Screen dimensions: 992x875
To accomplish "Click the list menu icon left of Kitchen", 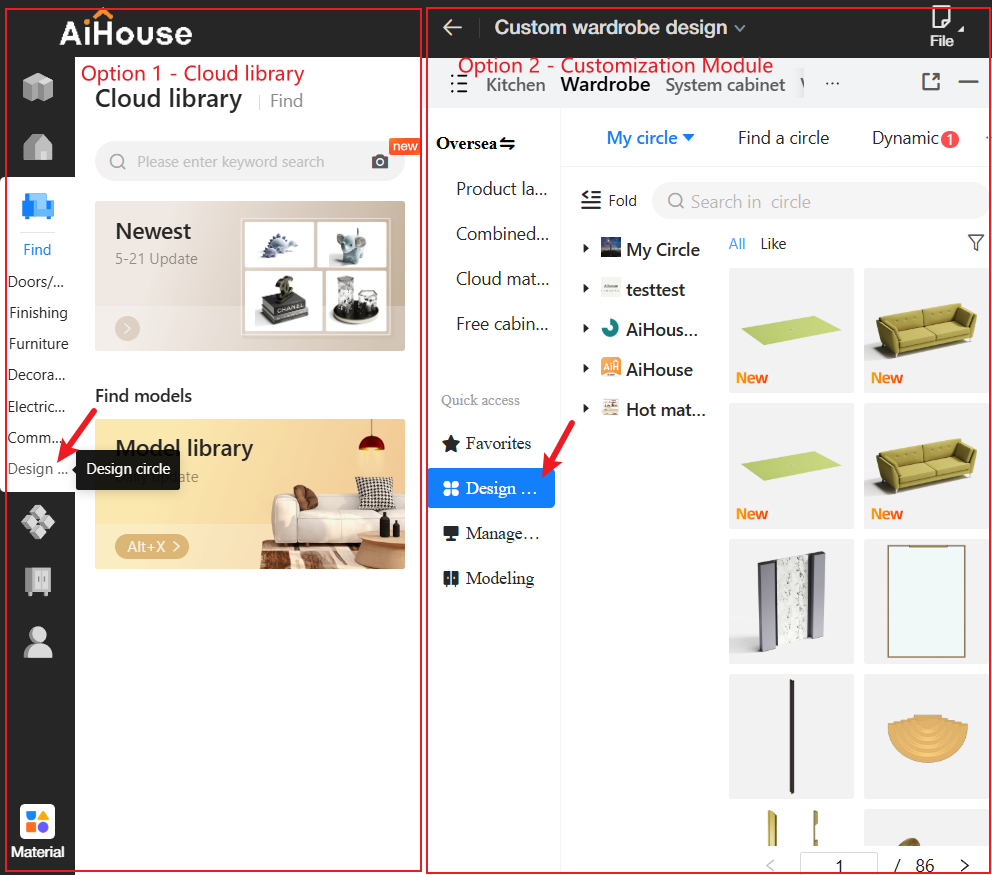I will tap(459, 84).
